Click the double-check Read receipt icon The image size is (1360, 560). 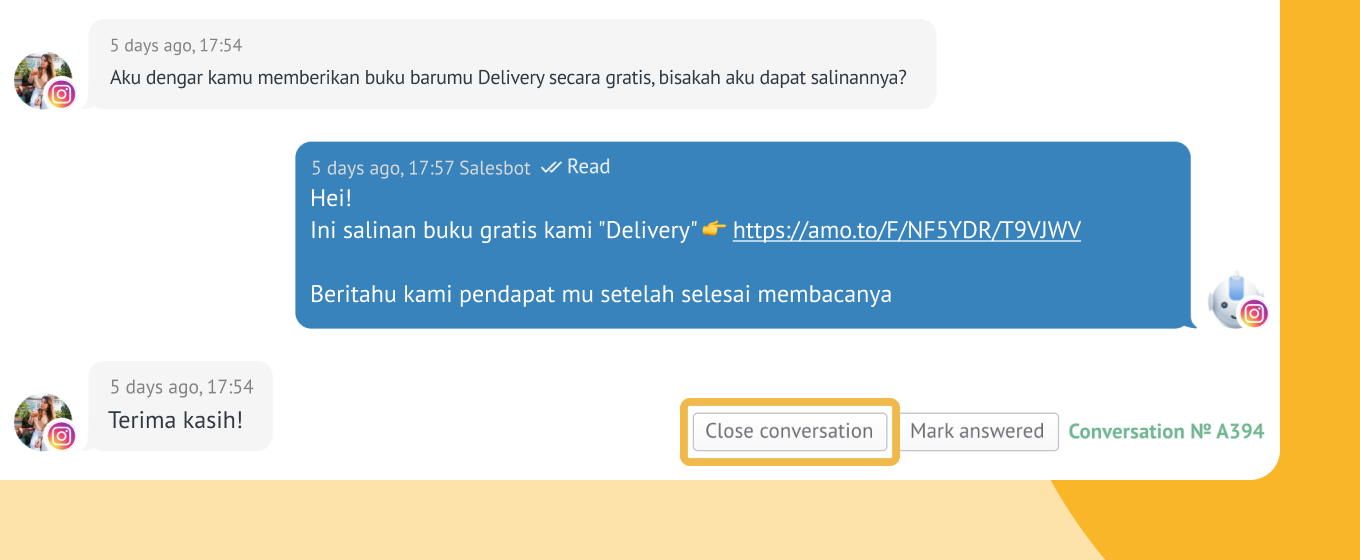click(x=551, y=167)
